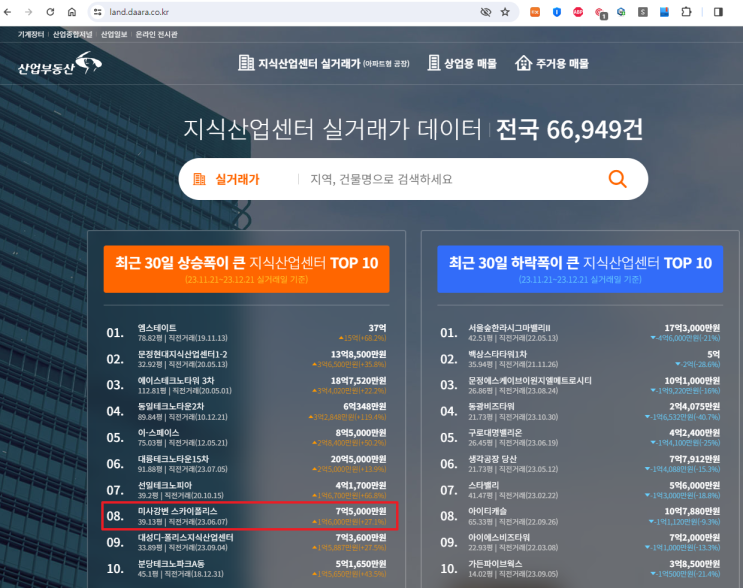743x588 pixels.
Task: Click the 17억3,000만원 price value
Action: click(692, 328)
